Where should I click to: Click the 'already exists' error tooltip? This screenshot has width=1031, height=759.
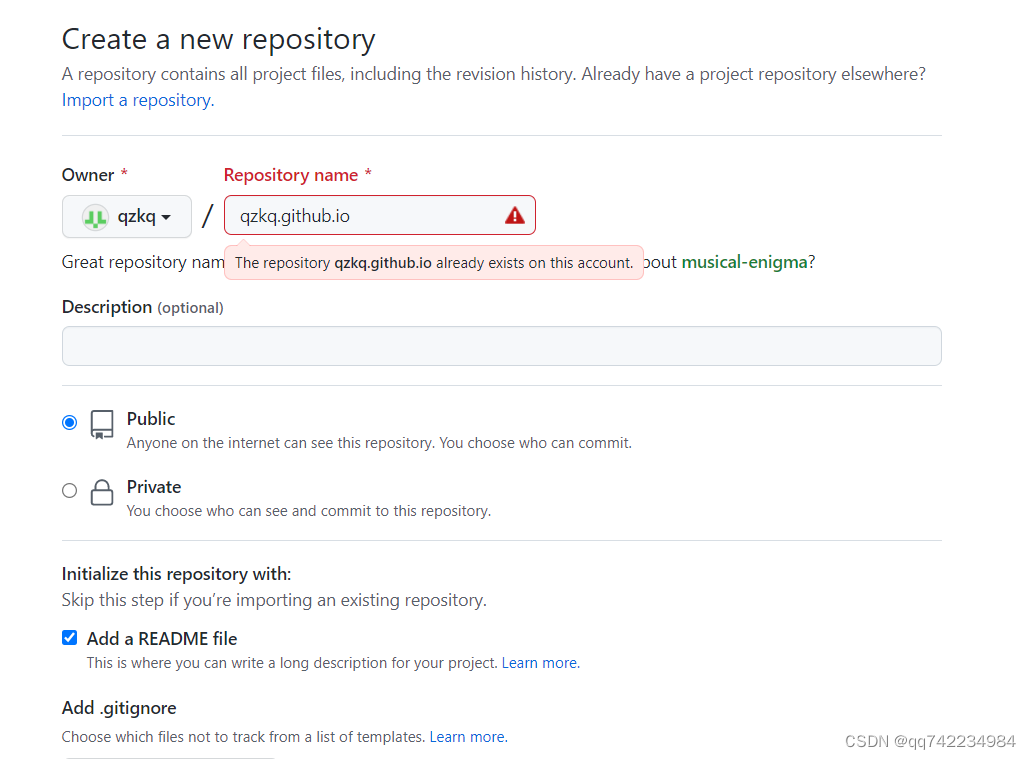433,263
